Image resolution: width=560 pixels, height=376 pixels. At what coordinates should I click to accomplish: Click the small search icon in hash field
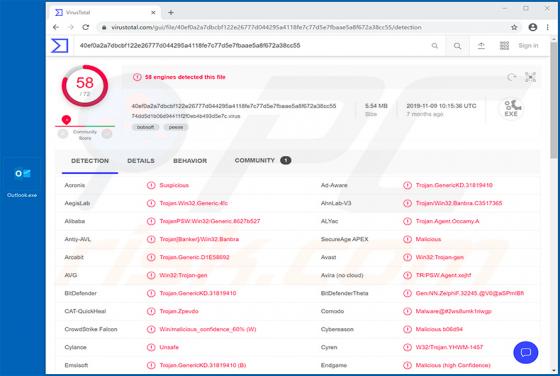(435, 46)
